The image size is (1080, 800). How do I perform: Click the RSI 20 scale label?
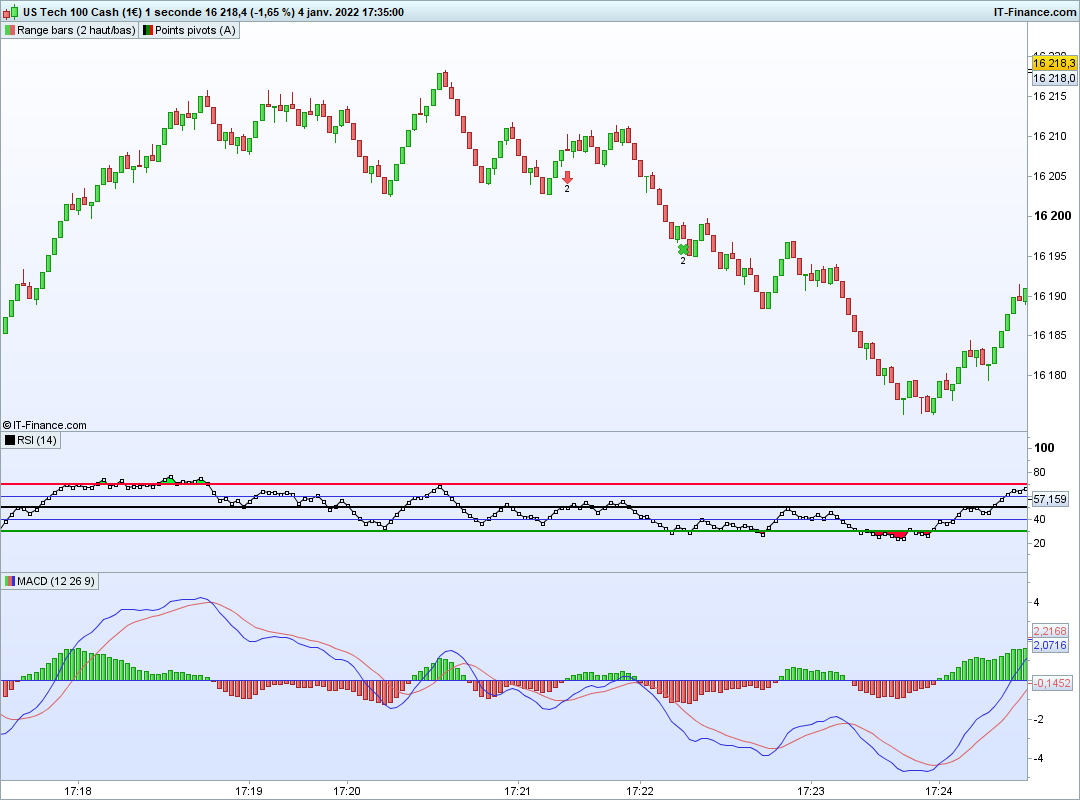1039,544
